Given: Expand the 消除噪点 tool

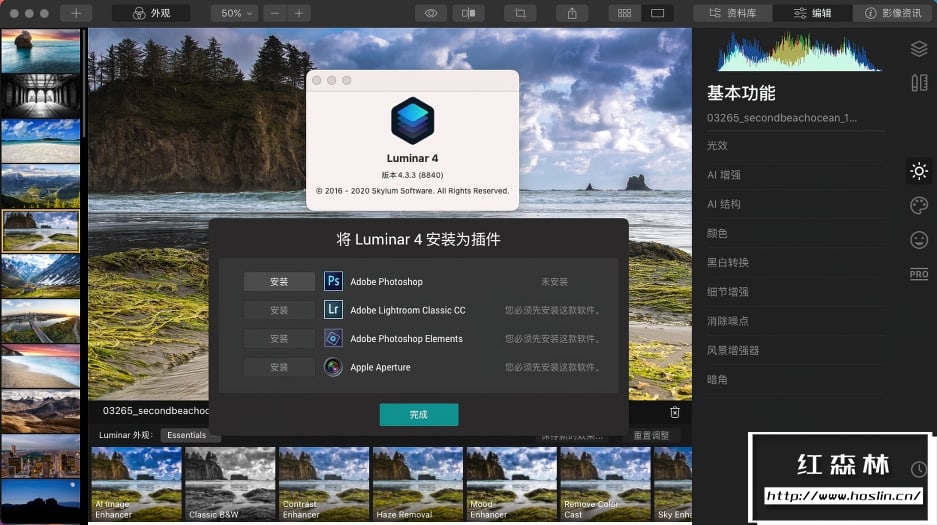Looking at the screenshot, I should 796,321.
